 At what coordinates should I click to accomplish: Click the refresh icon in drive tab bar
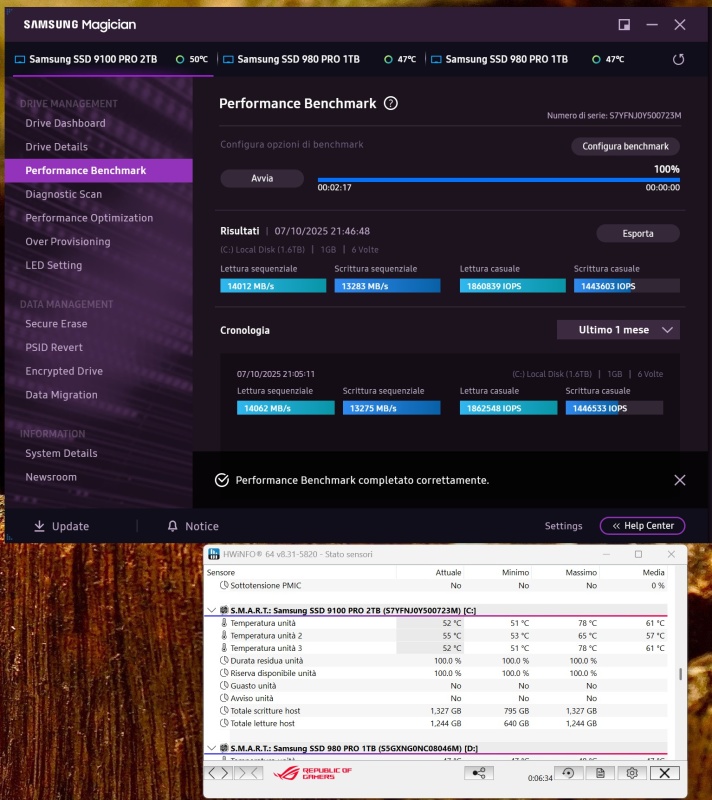[x=679, y=59]
